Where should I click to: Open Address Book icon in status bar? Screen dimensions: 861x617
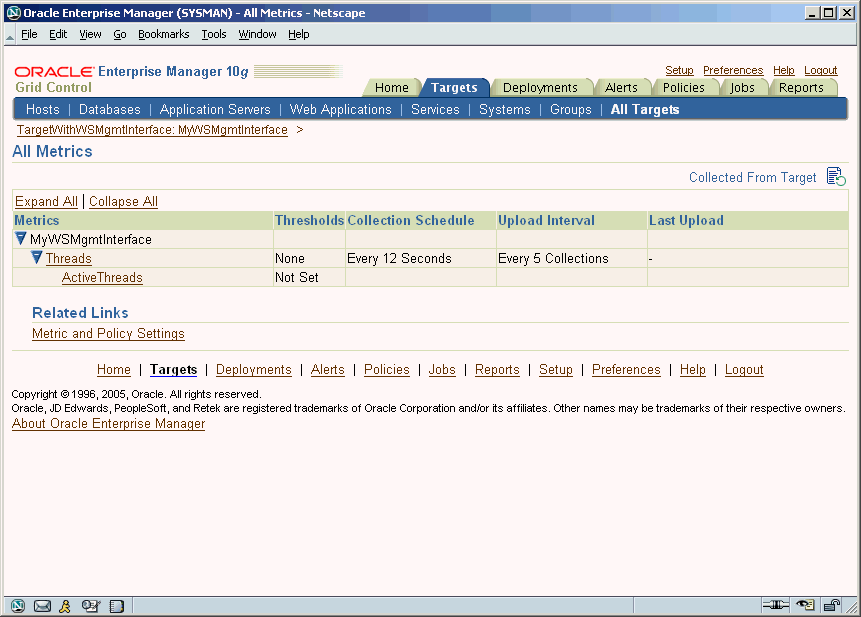(116, 605)
